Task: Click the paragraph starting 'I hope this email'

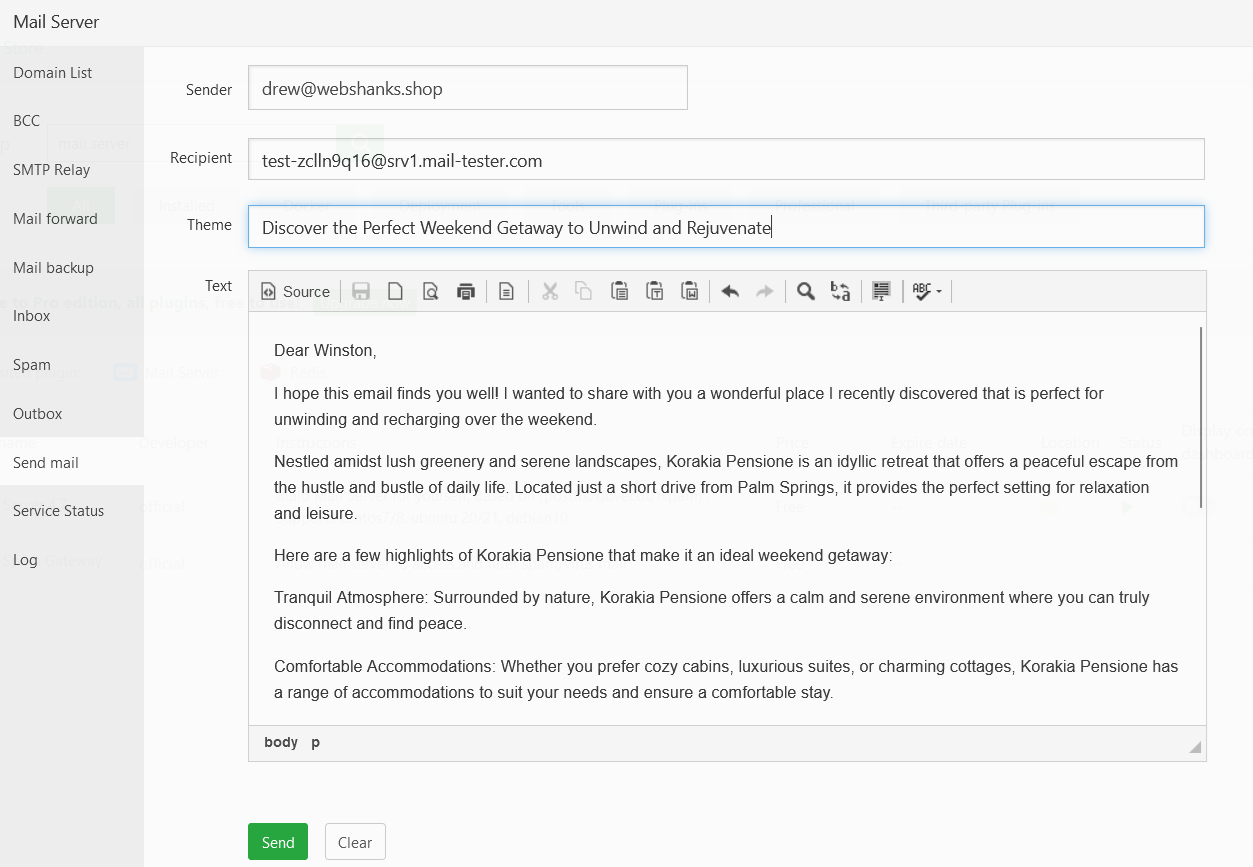Action: (689, 406)
